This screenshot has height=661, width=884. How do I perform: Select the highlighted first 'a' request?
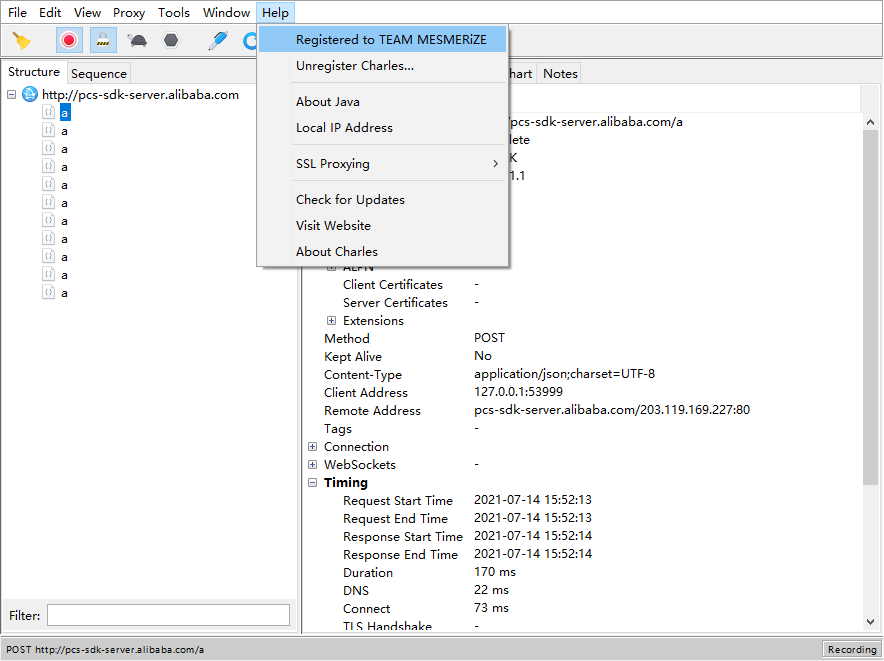click(65, 113)
